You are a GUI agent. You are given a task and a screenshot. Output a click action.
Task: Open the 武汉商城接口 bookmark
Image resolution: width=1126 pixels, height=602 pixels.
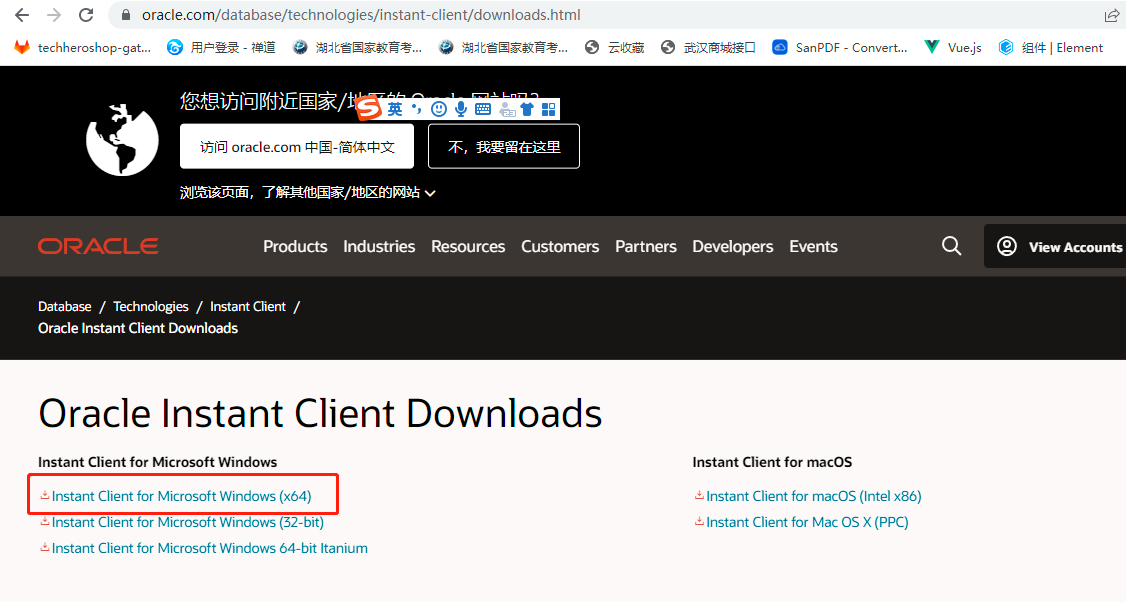pyautogui.click(x=708, y=47)
